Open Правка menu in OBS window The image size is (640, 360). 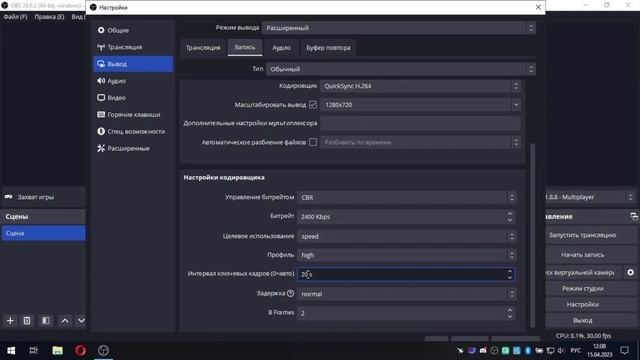tap(49, 17)
